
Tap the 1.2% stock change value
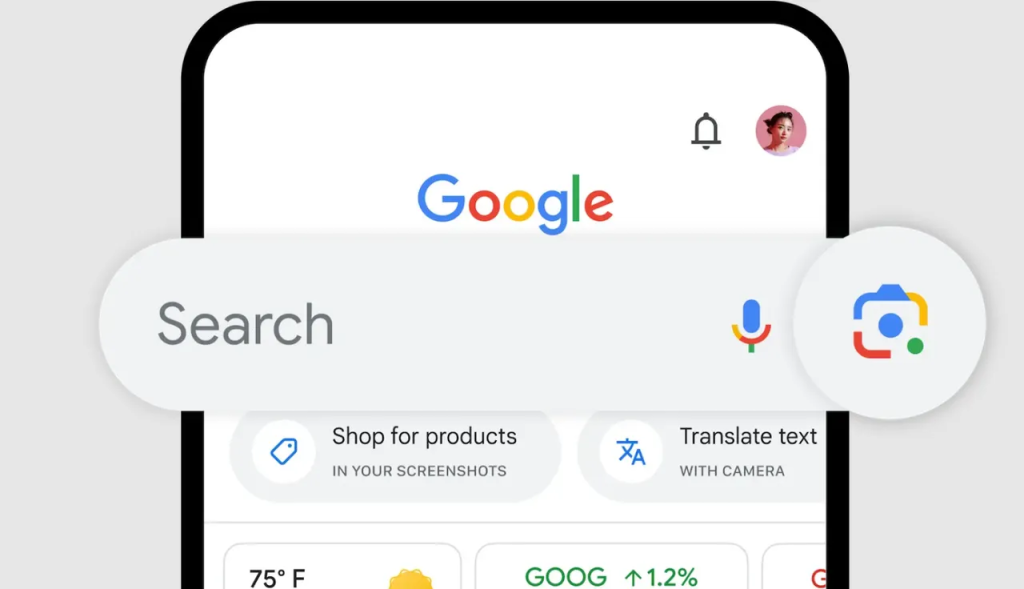click(672, 578)
